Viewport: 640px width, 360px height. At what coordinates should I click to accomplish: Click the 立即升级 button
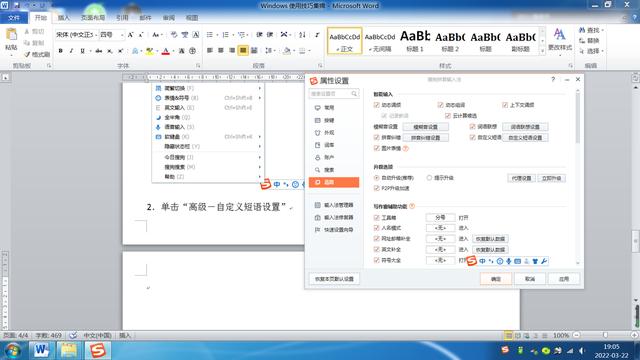(x=551, y=178)
